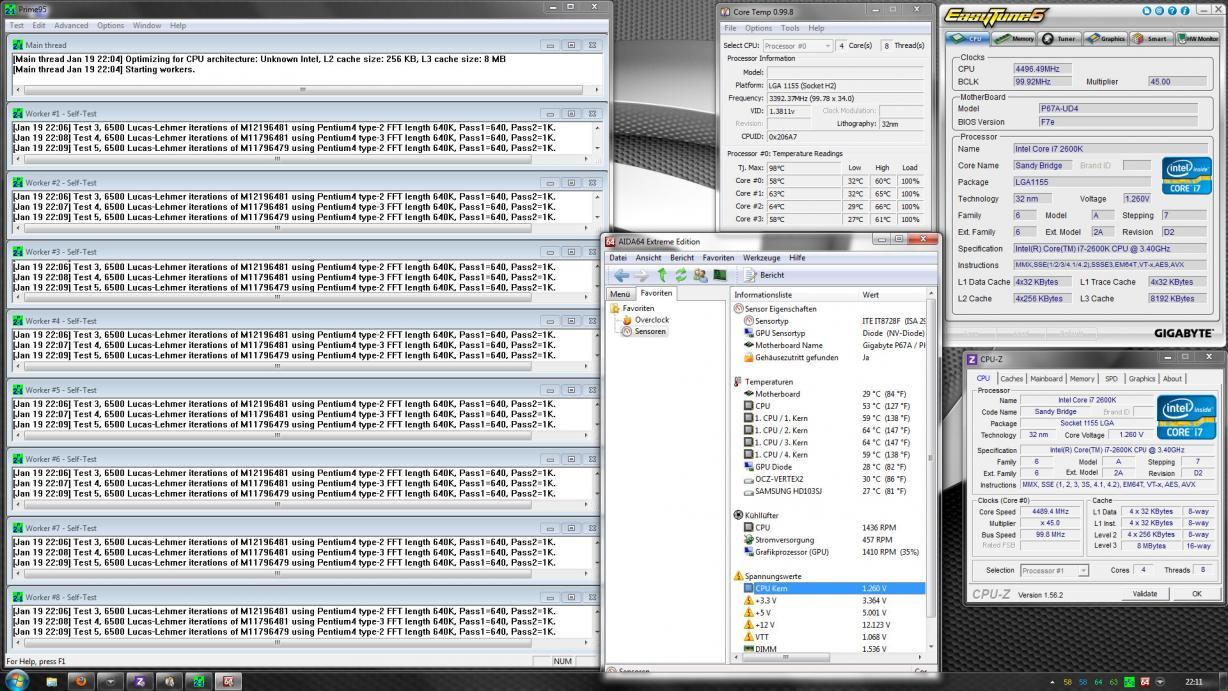Show hidden tray icons arrow

click(x=1051, y=681)
